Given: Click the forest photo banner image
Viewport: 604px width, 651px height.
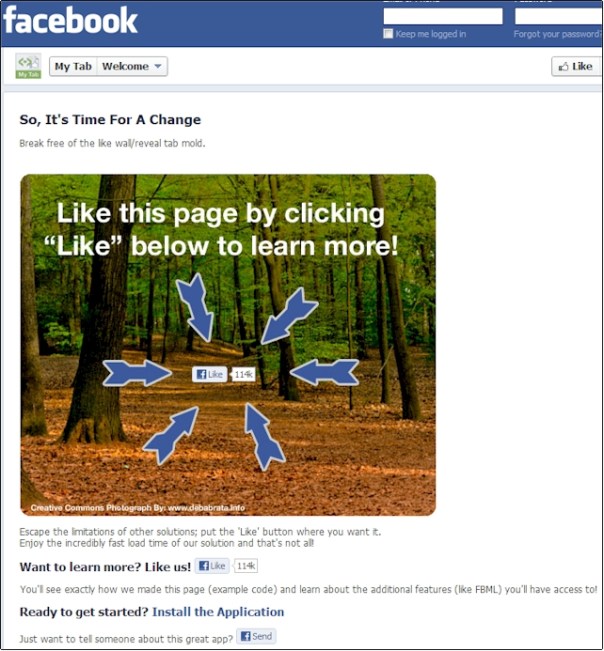Looking at the screenshot, I should (x=228, y=345).
